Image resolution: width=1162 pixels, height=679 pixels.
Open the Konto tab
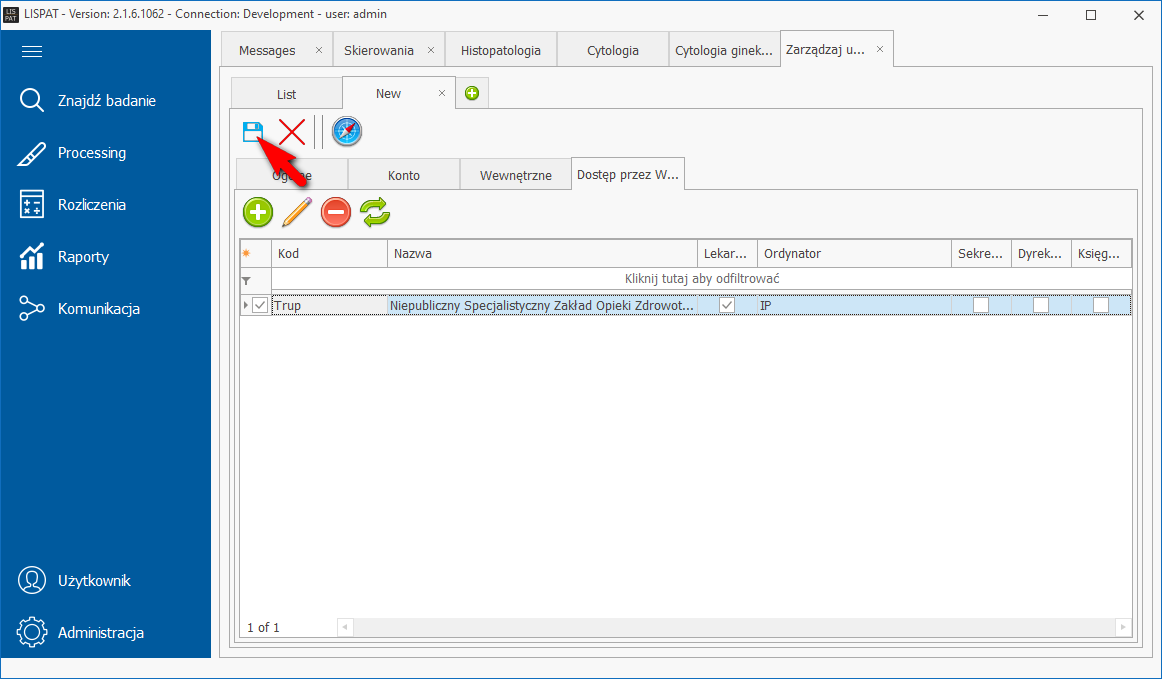coord(404,175)
